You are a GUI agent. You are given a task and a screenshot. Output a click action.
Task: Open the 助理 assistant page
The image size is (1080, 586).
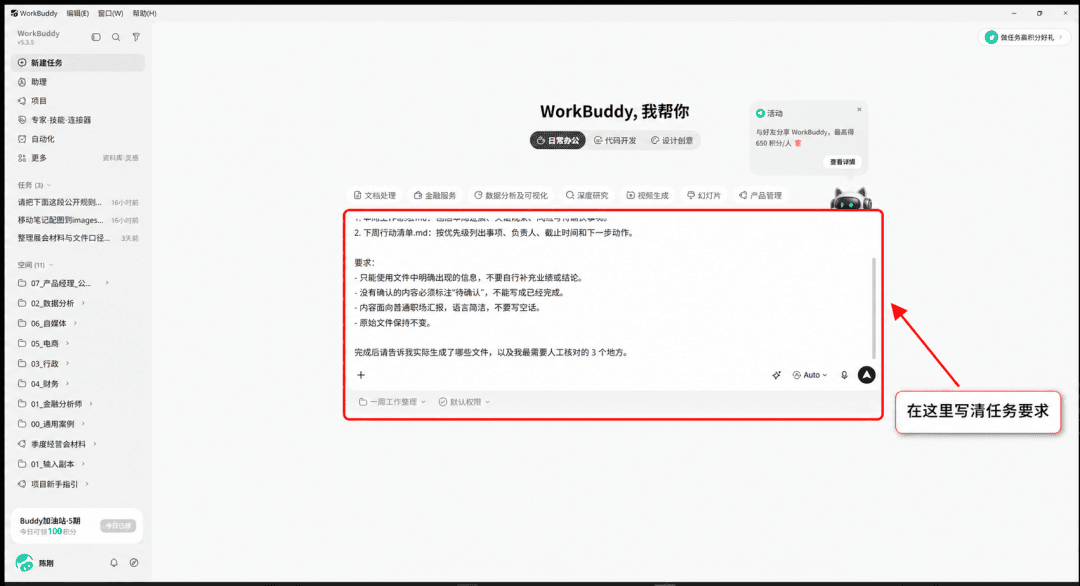pyautogui.click(x=78, y=82)
